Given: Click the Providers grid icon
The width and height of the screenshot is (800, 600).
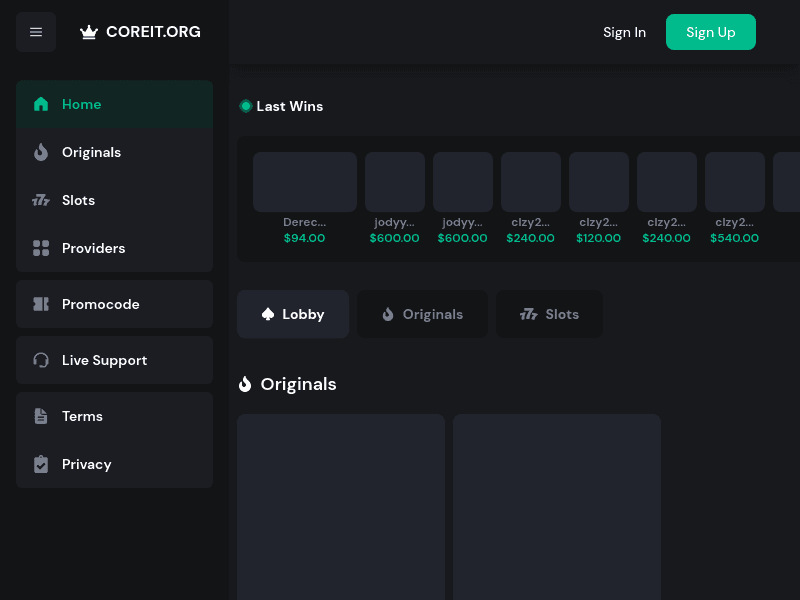Looking at the screenshot, I should pos(41,248).
